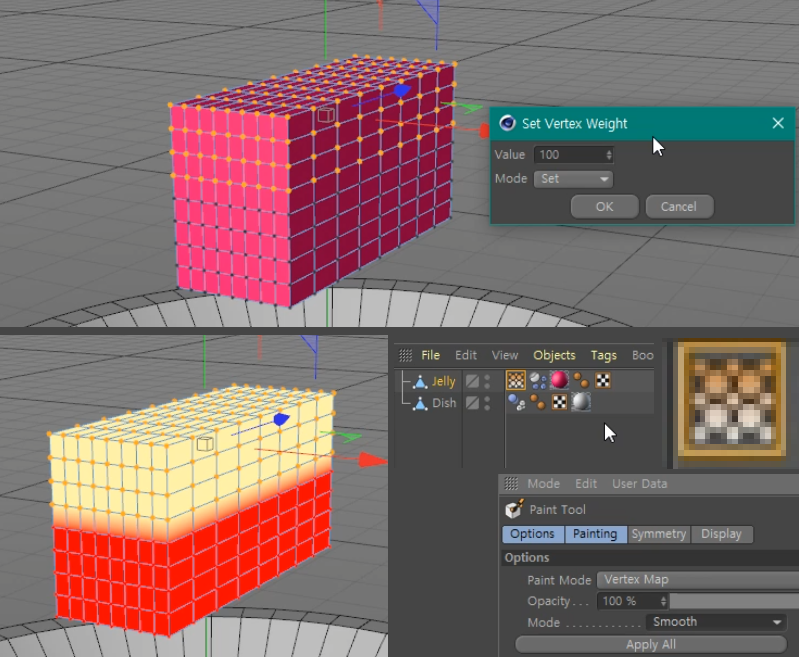Open the Paint Mode Vertex Map dropdown

pos(698,580)
